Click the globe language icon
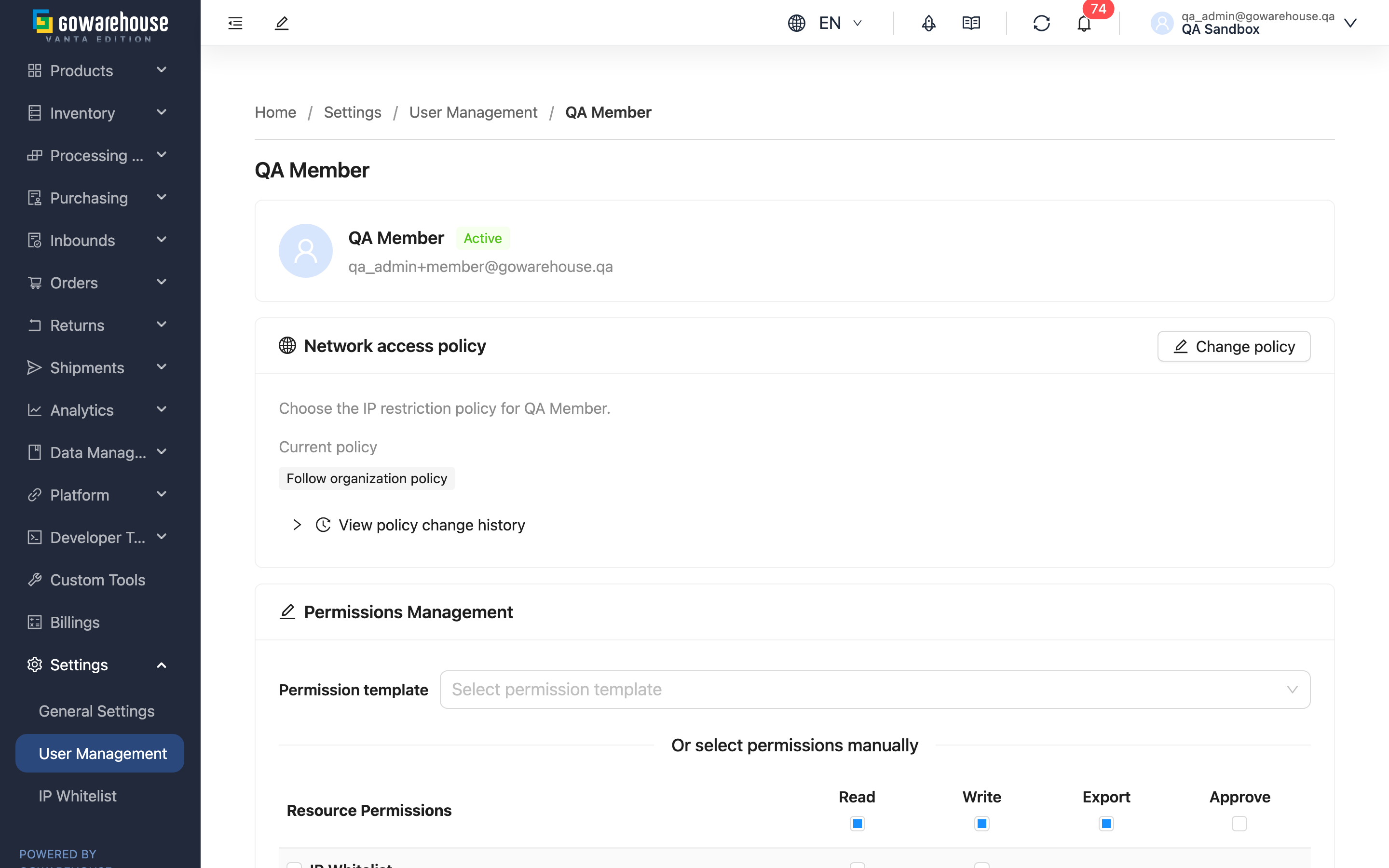 pos(796,23)
